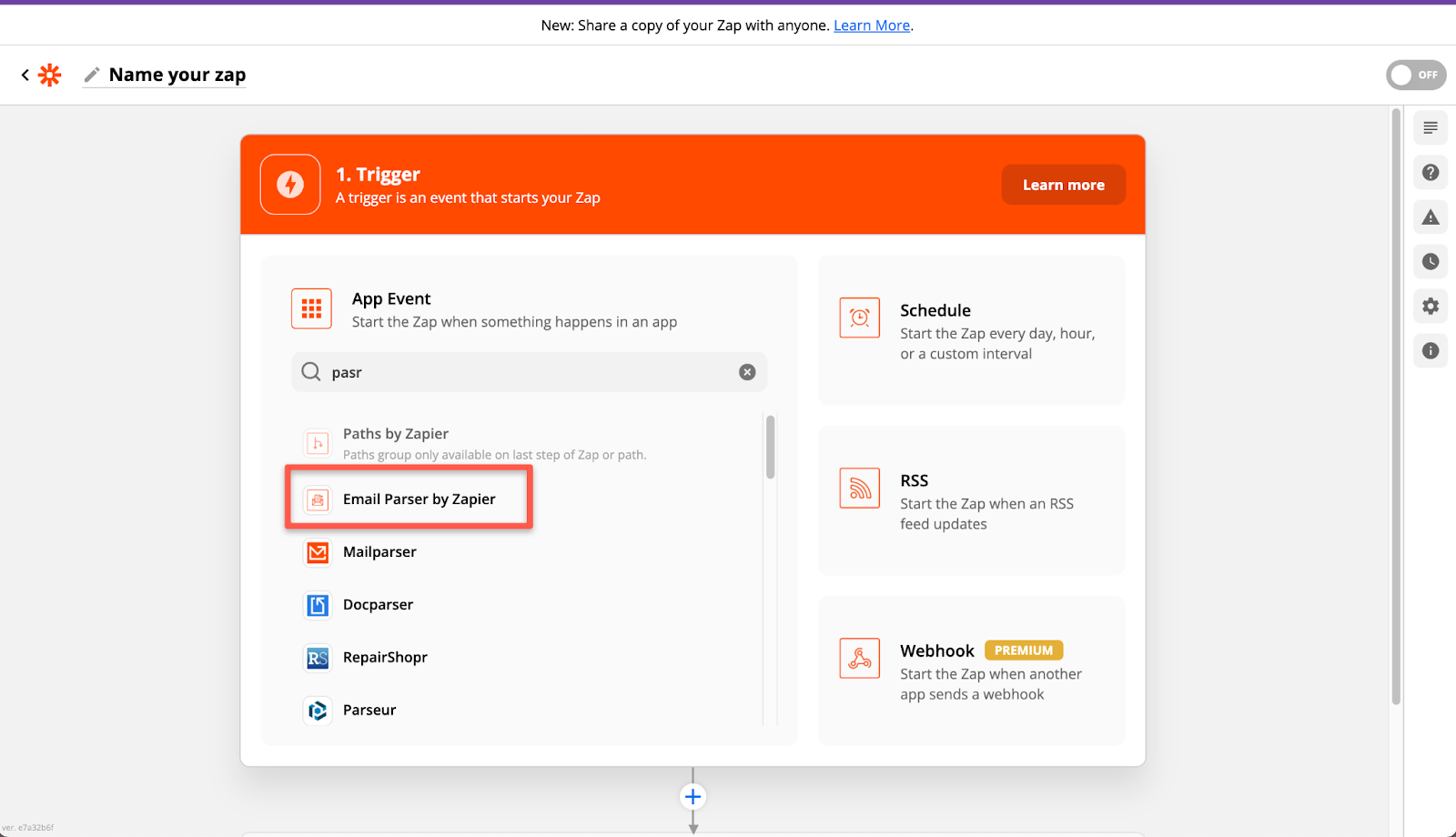Screen dimensions: 1456x837
Task: Select Docparser from the results
Action: [378, 605]
